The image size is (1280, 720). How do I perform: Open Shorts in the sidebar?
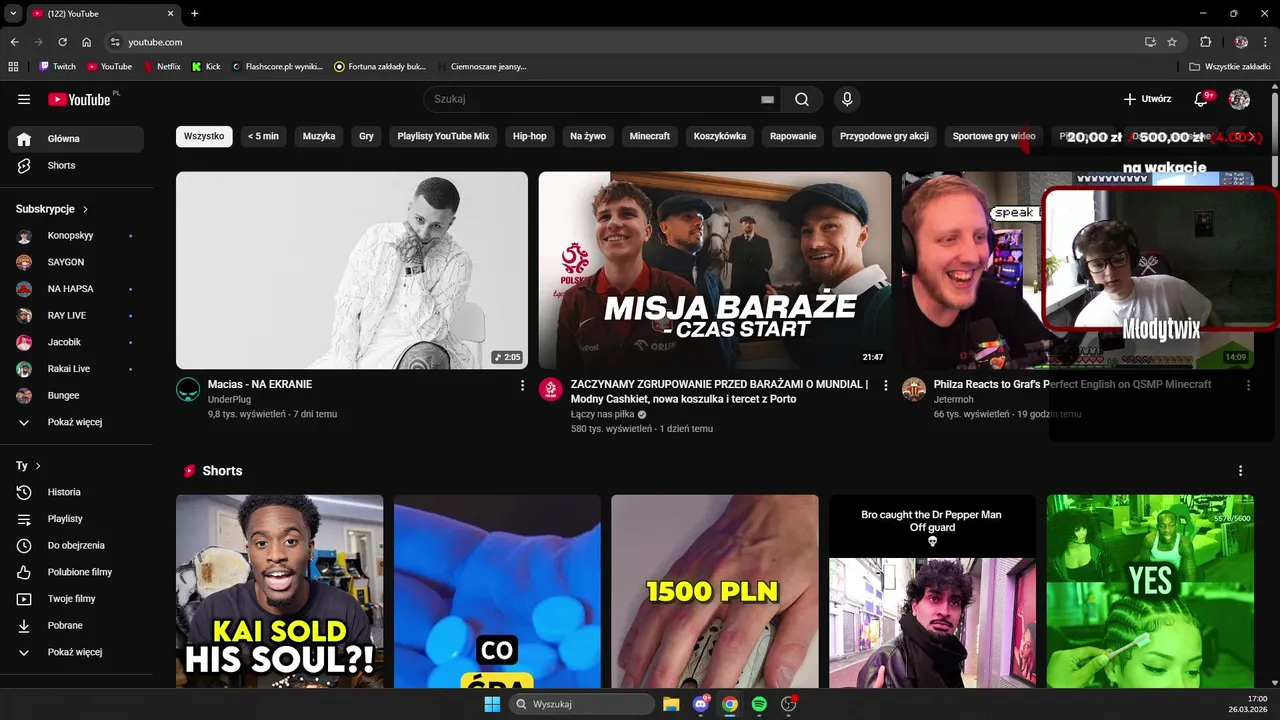(76, 165)
